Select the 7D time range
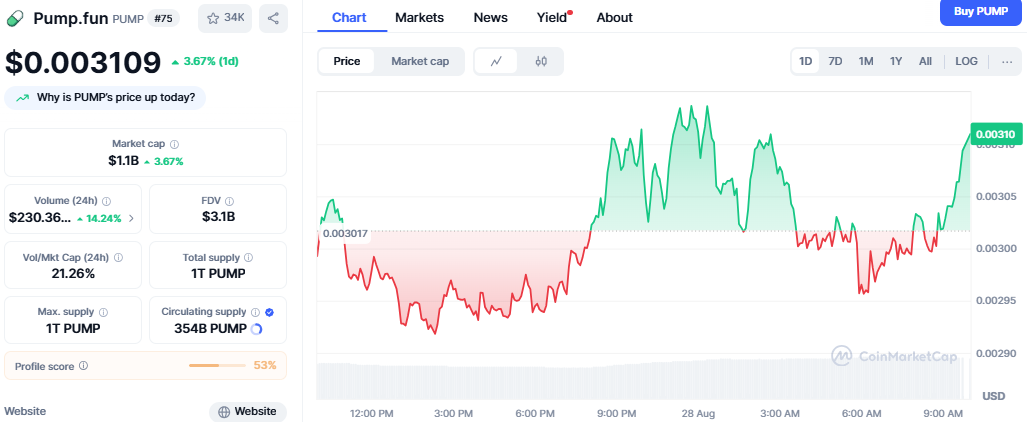The image size is (1027, 422). [x=835, y=62]
